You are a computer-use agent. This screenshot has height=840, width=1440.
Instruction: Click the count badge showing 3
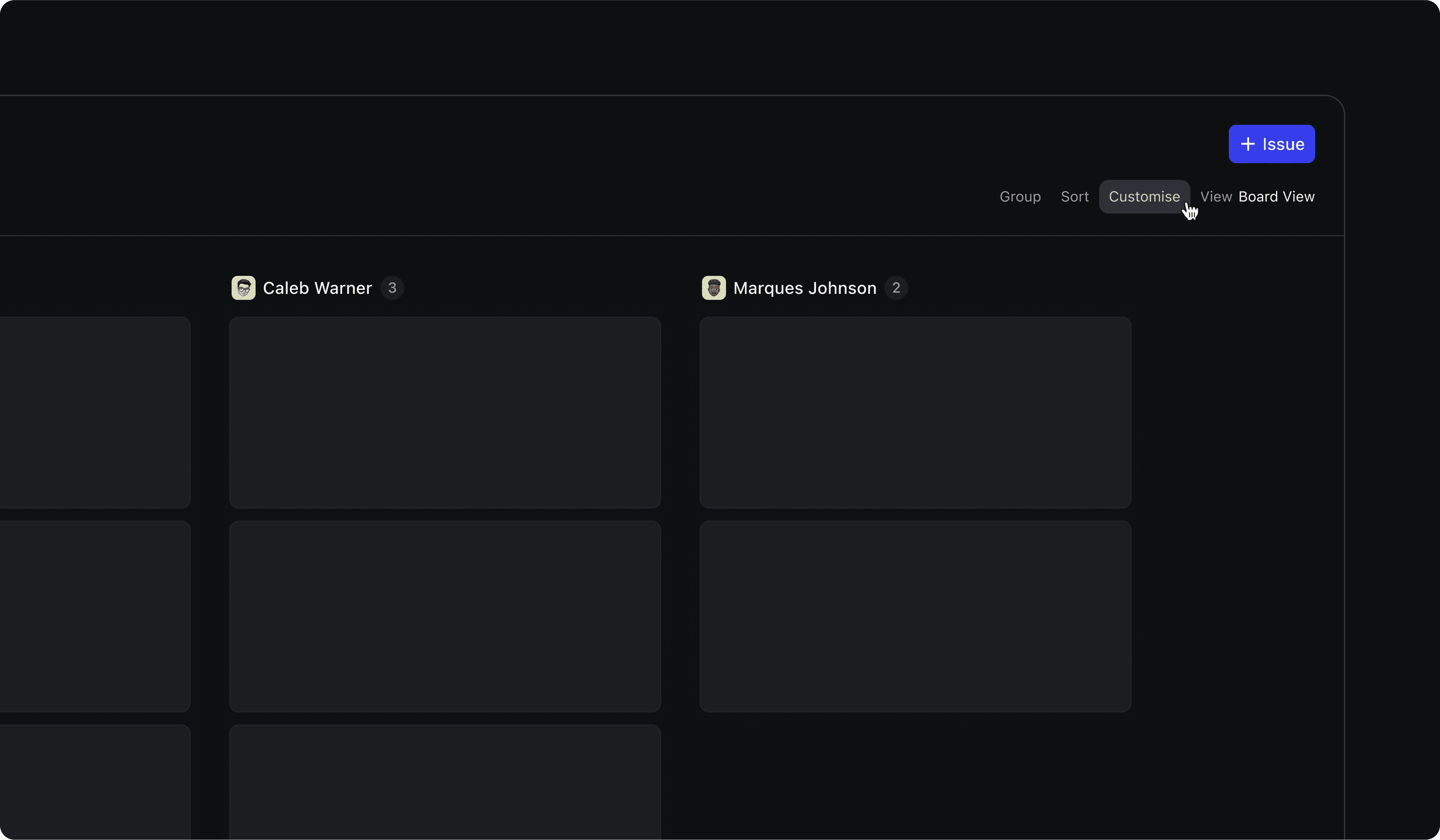point(392,288)
